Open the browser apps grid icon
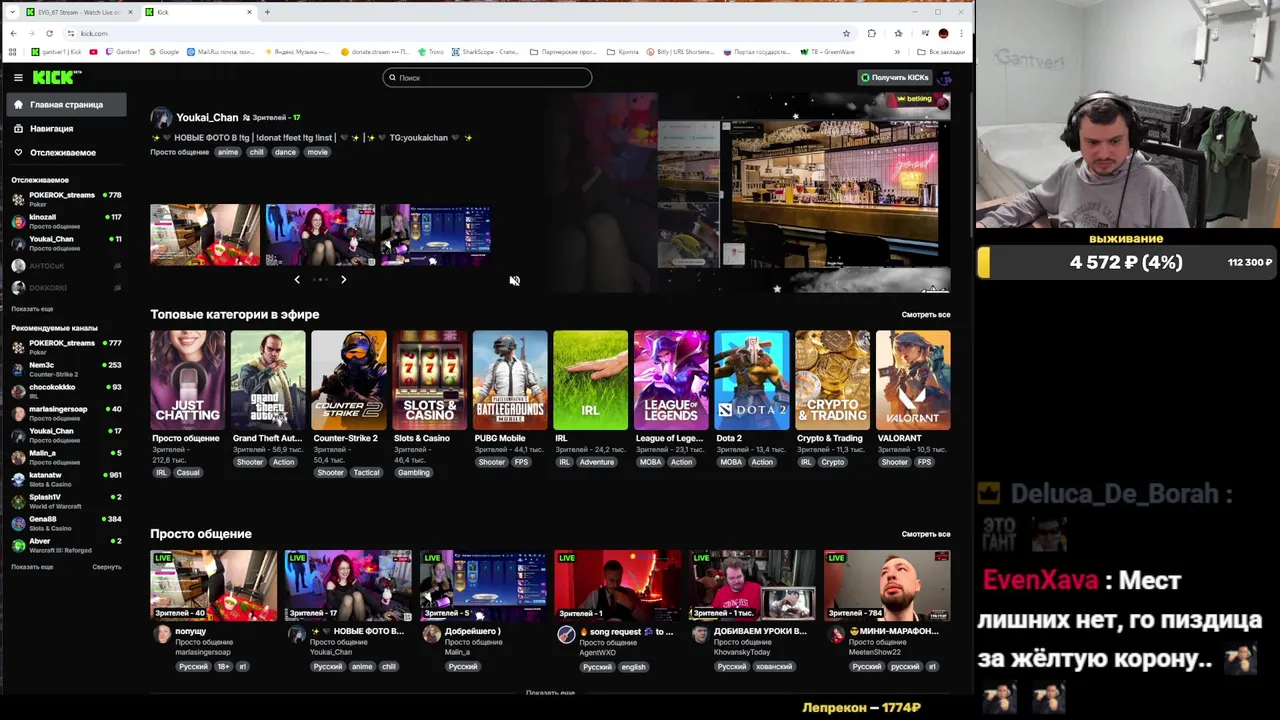 15,52
